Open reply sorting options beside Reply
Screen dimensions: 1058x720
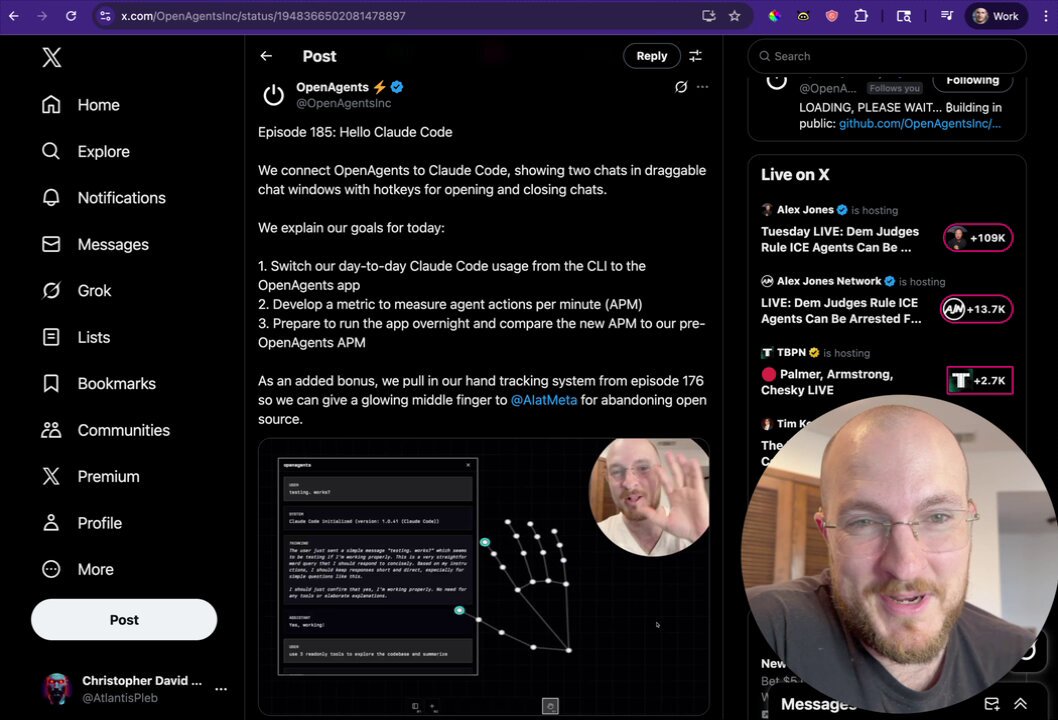pyautogui.click(x=696, y=56)
